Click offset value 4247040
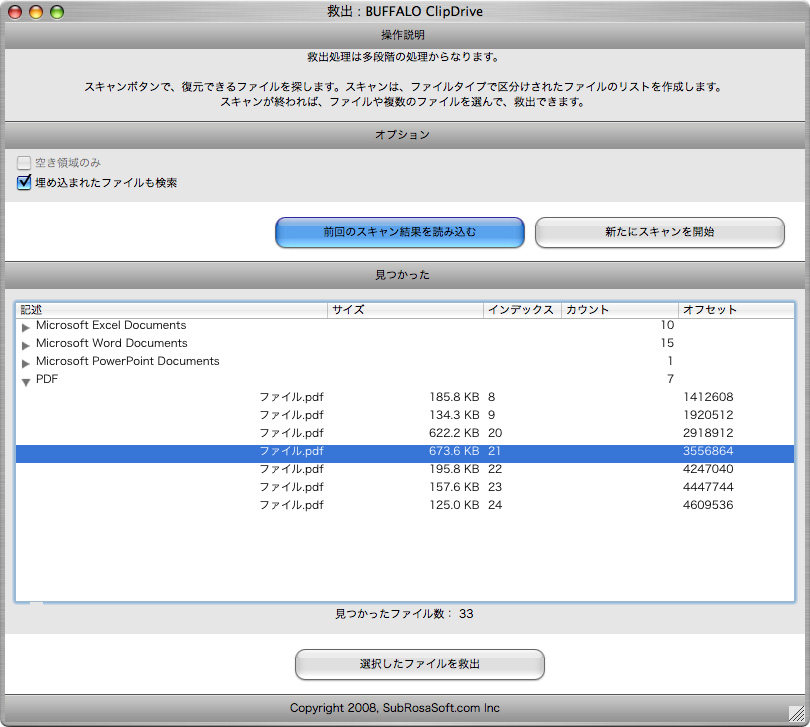 tap(708, 469)
